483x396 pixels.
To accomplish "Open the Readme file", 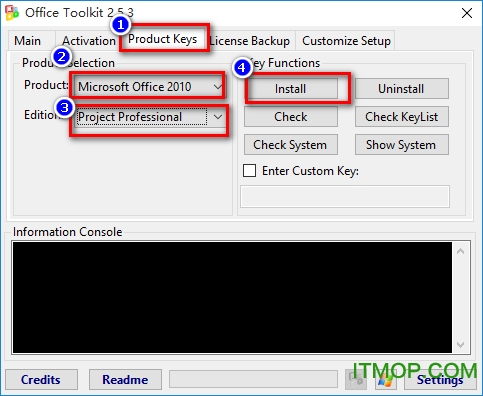I will [x=125, y=379].
